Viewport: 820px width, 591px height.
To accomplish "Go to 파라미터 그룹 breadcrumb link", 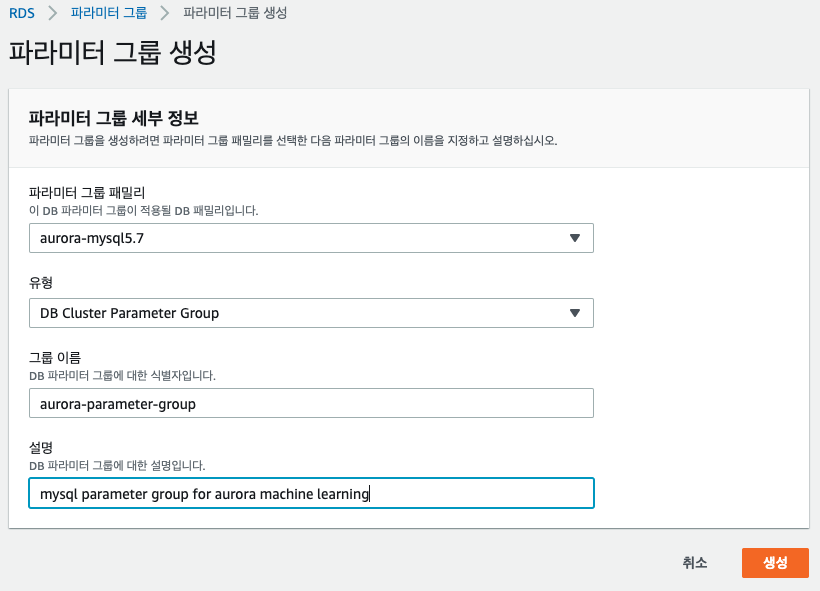I will 109,13.
